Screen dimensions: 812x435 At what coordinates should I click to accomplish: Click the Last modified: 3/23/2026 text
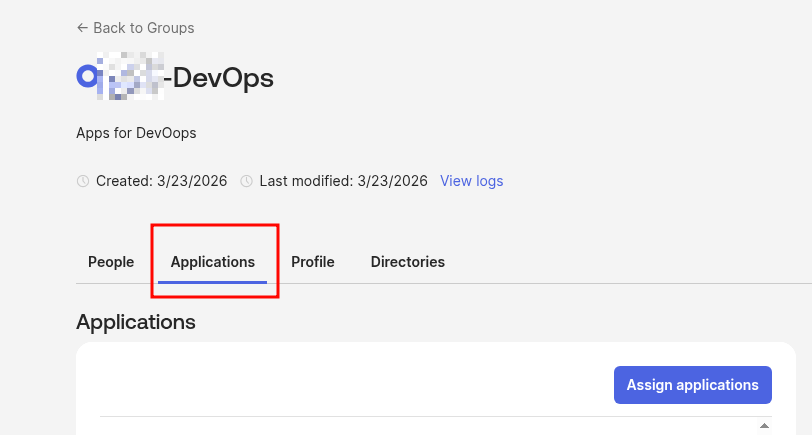pyautogui.click(x=343, y=181)
